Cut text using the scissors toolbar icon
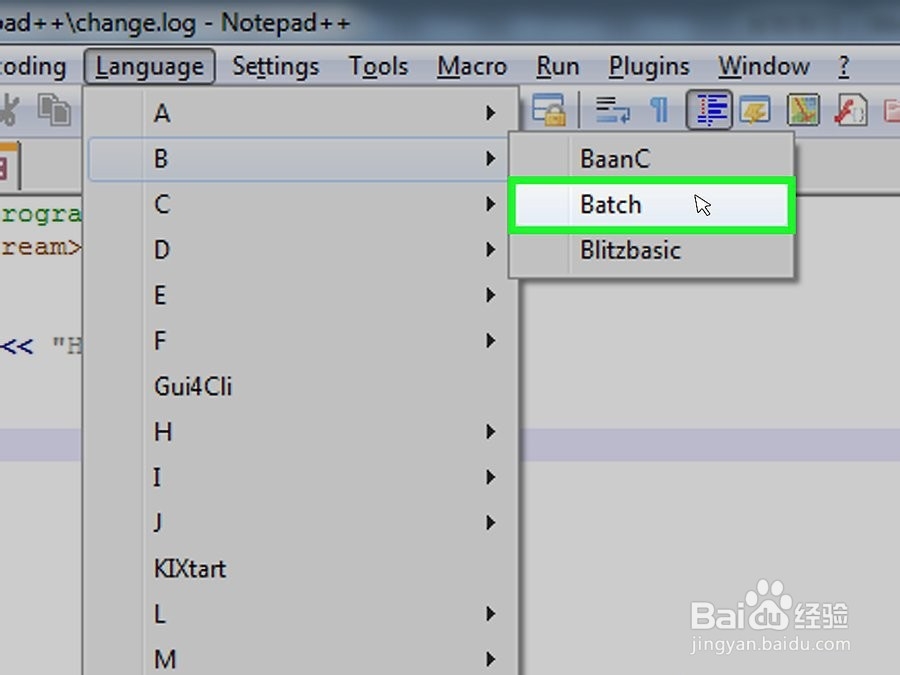This screenshot has height=675, width=900. click(10, 112)
